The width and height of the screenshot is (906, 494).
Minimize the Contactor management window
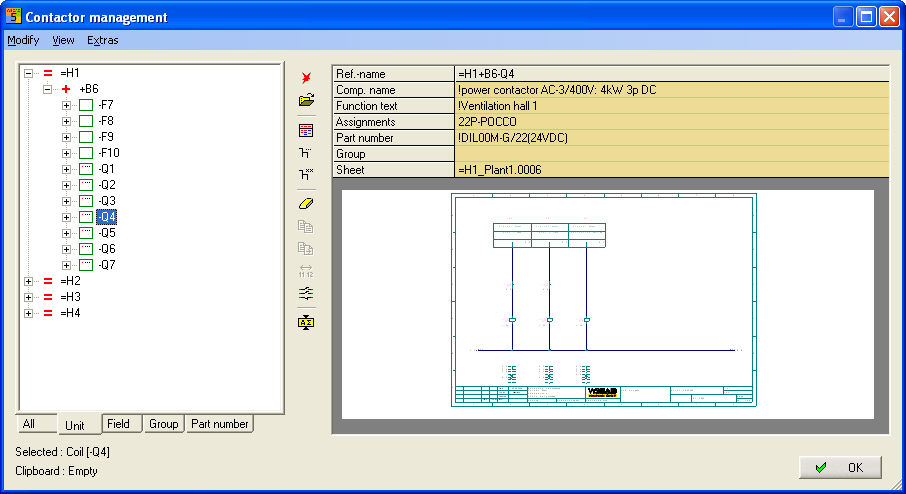pos(843,17)
